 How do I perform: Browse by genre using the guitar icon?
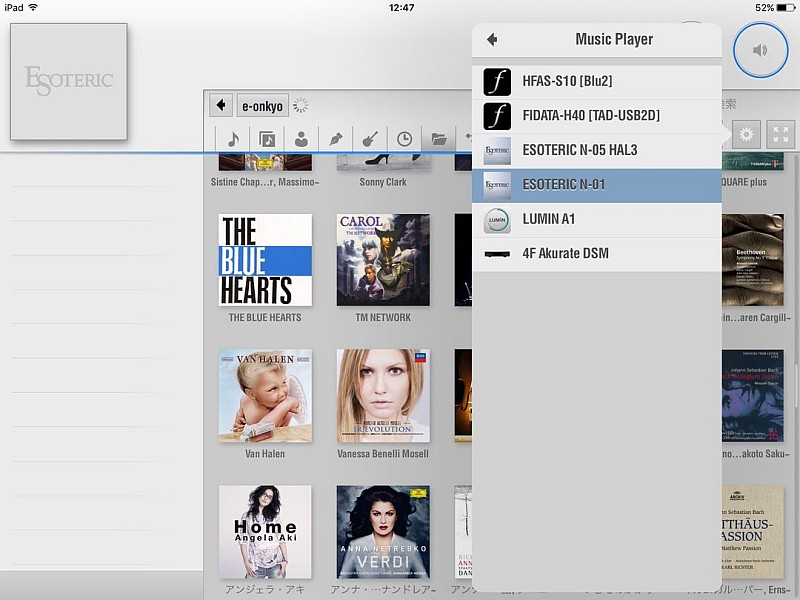(x=370, y=139)
